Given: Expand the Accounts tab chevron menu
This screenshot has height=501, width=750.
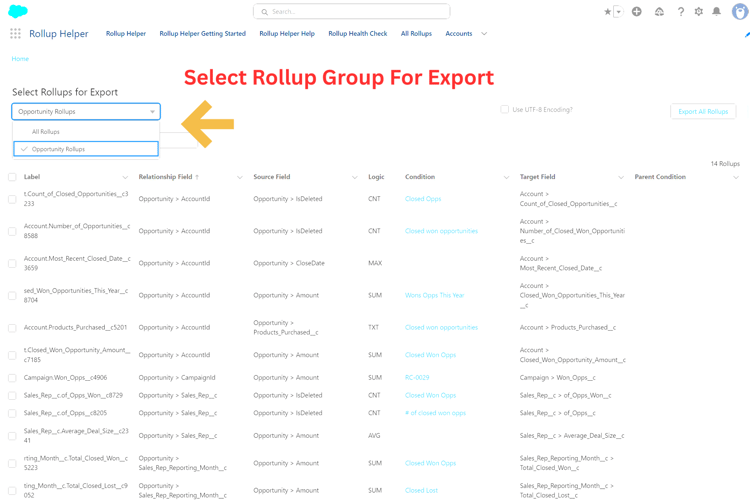Looking at the screenshot, I should pyautogui.click(x=484, y=33).
